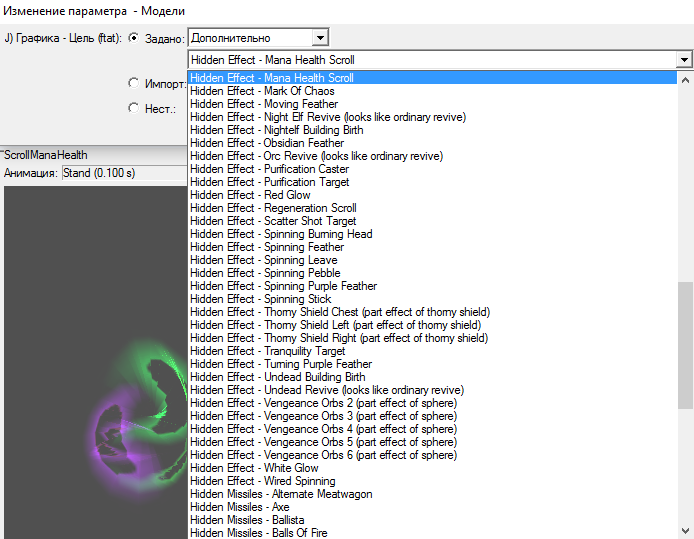Viewport: 694px width, 539px height.
Task: Pick Hidden Effect - Thorny Shield Right
Action: [432, 338]
